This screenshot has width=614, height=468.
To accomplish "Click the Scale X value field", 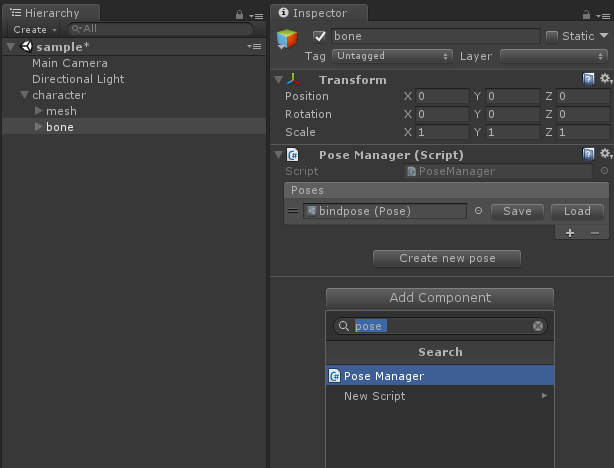I will pyautogui.click(x=442, y=132).
